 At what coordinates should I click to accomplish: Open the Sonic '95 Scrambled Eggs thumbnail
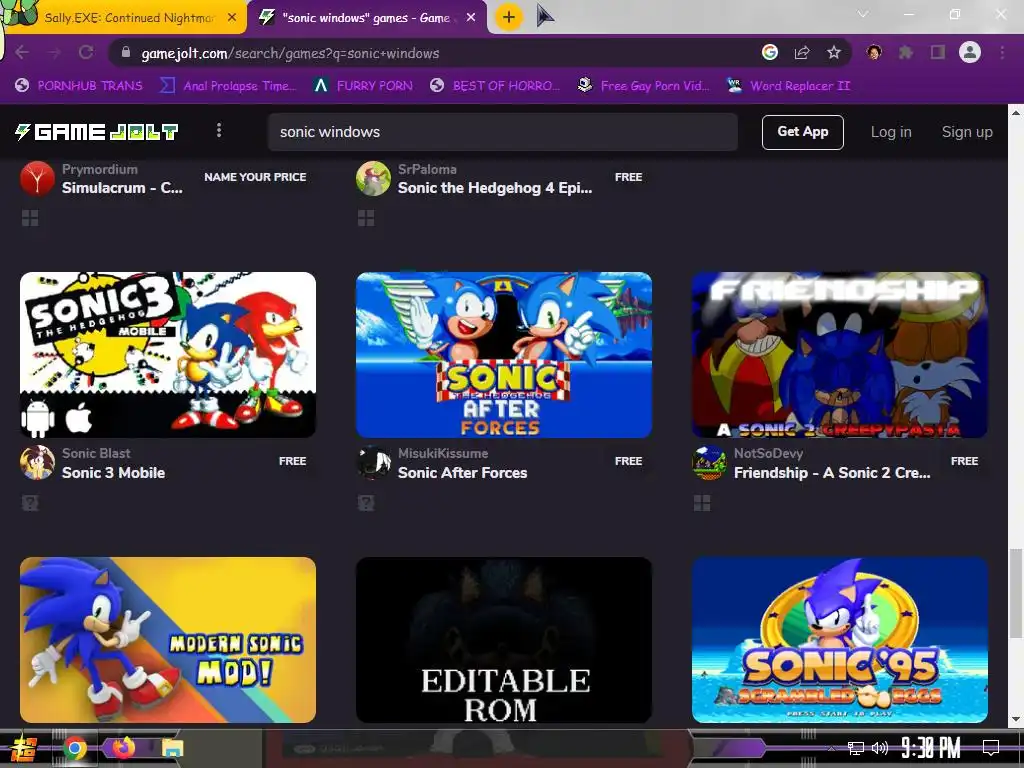pos(840,640)
